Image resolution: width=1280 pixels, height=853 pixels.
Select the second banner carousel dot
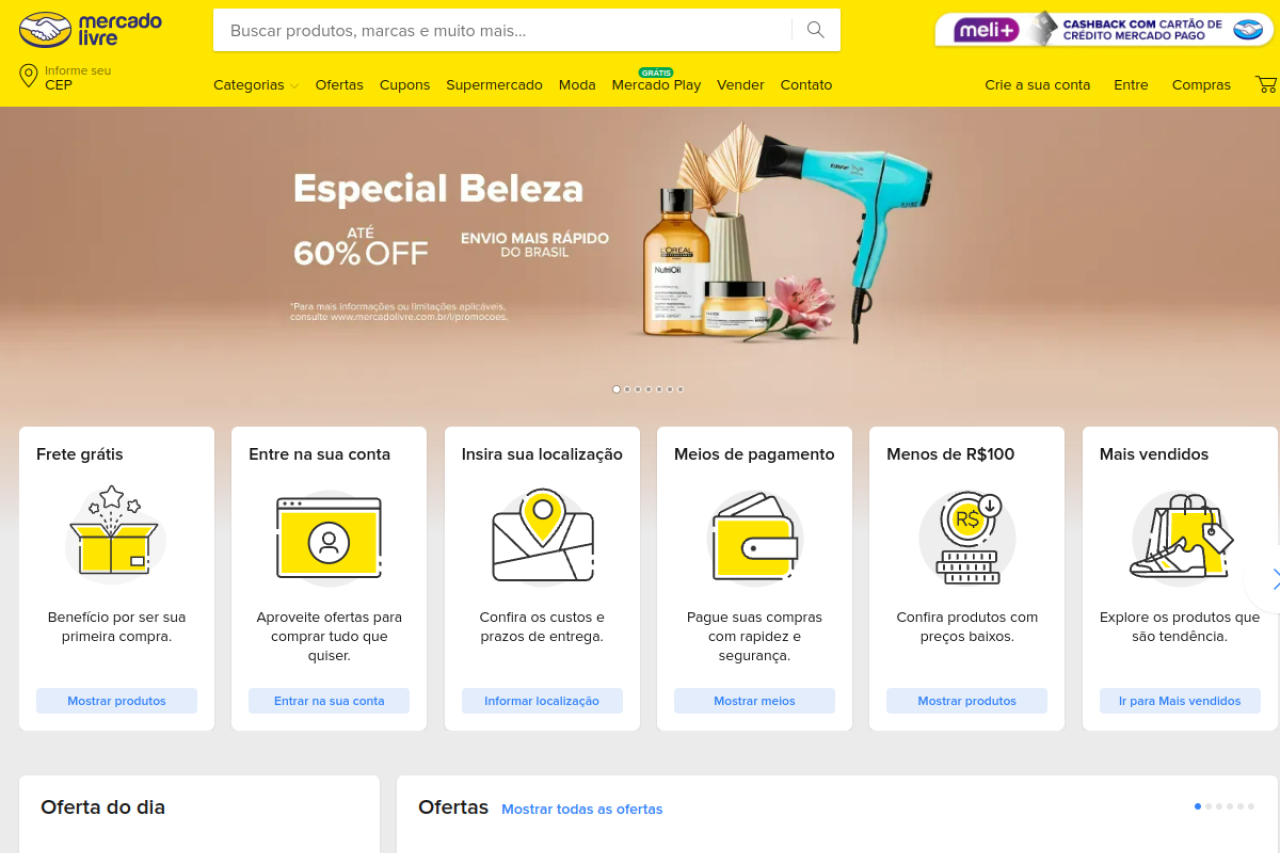[x=627, y=389]
